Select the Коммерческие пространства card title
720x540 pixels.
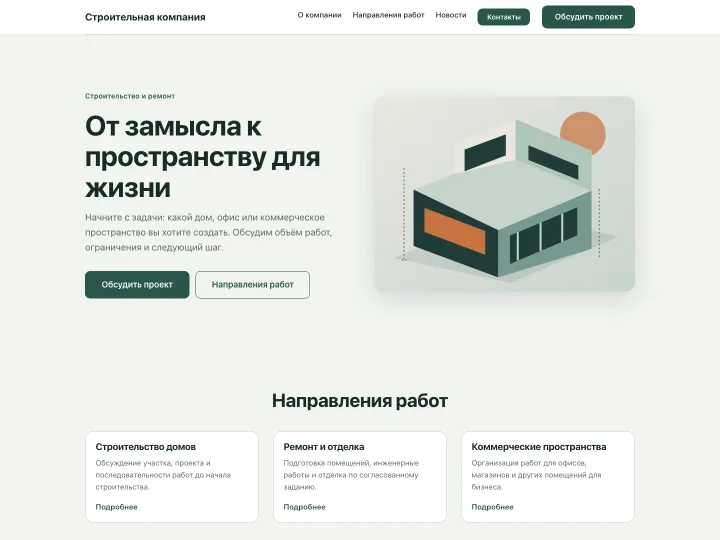(x=539, y=447)
